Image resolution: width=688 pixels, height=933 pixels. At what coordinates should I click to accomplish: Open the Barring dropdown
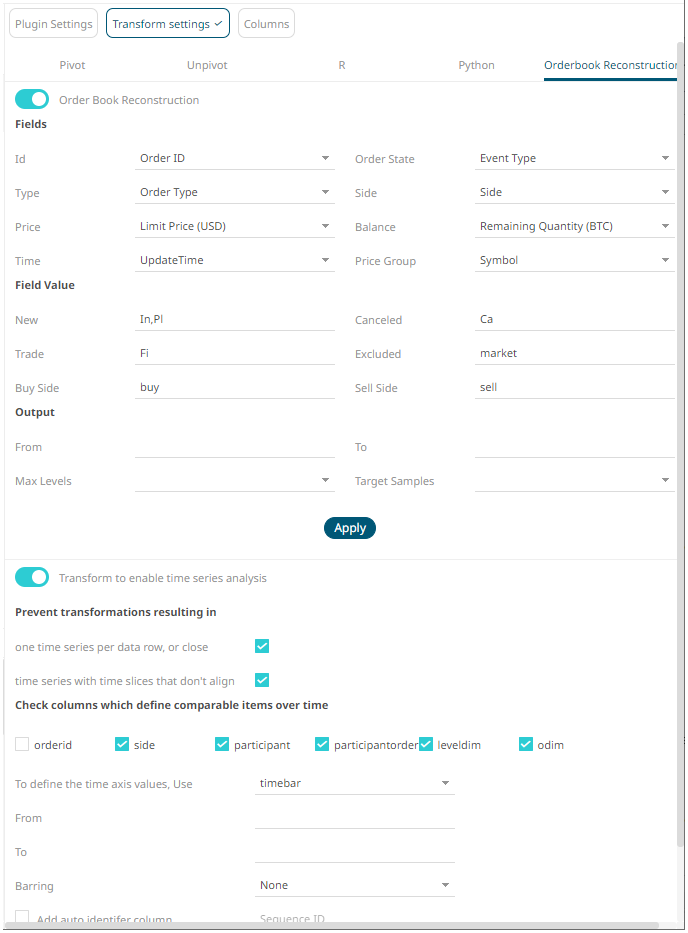click(x=355, y=885)
